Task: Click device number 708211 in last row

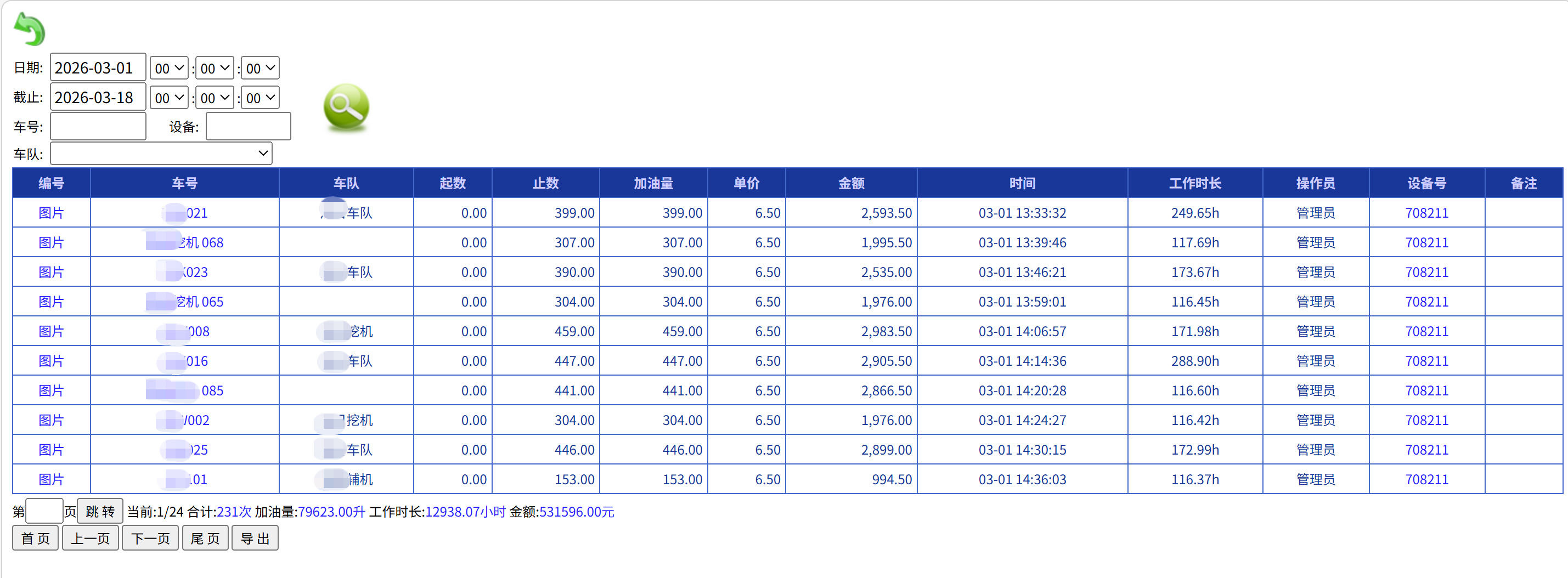Action: (1426, 479)
